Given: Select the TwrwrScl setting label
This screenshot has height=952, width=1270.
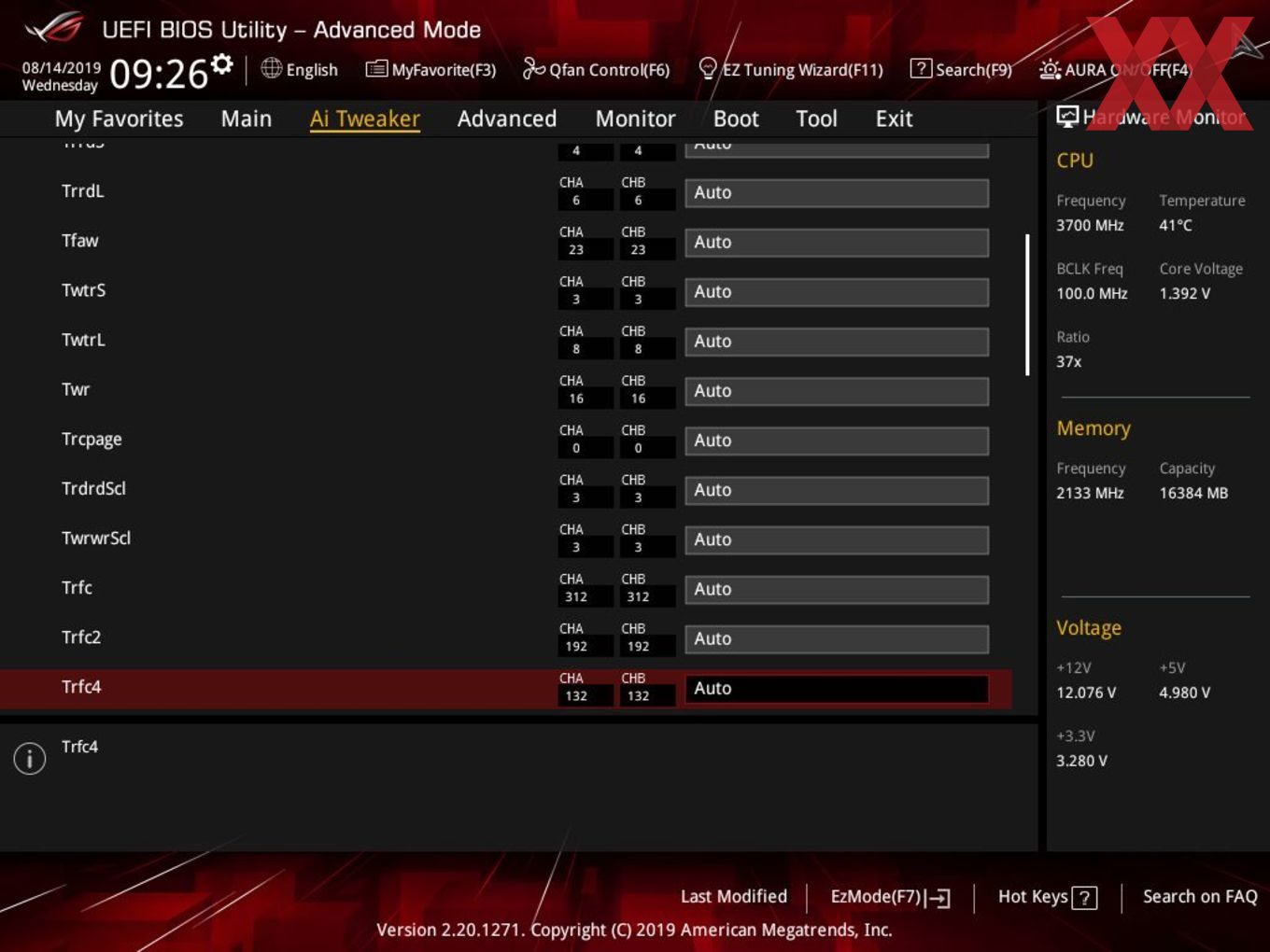Looking at the screenshot, I should pyautogui.click(x=96, y=538).
